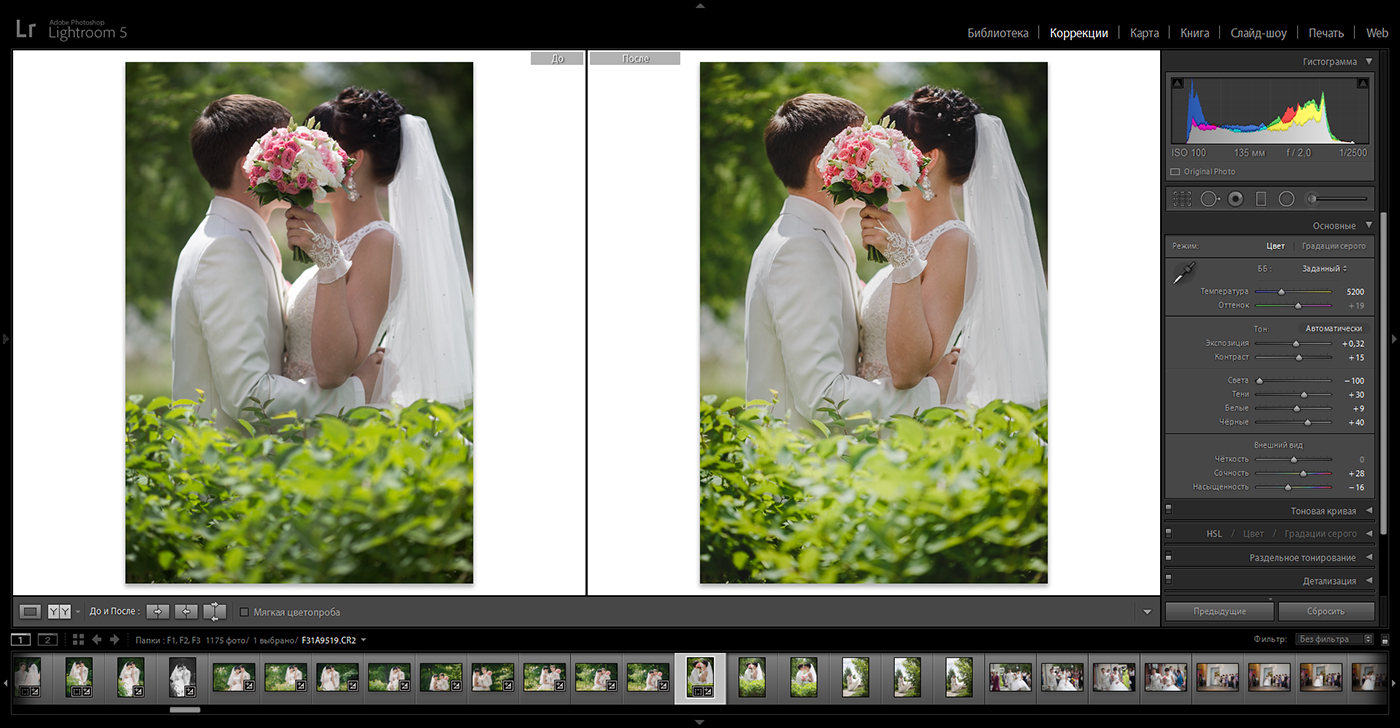1400x728 pixels.
Task: Swap Before and After settings
Action: coord(215,612)
